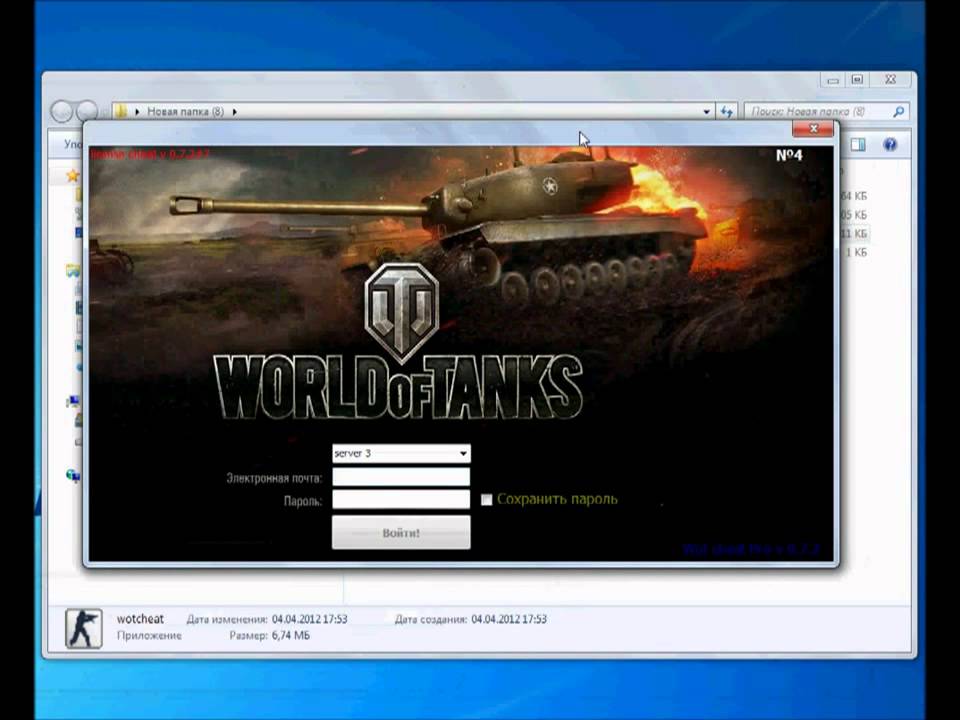This screenshot has width=960, height=720.
Task: Click the wotcheat application icon thumbnail
Action: click(x=84, y=628)
